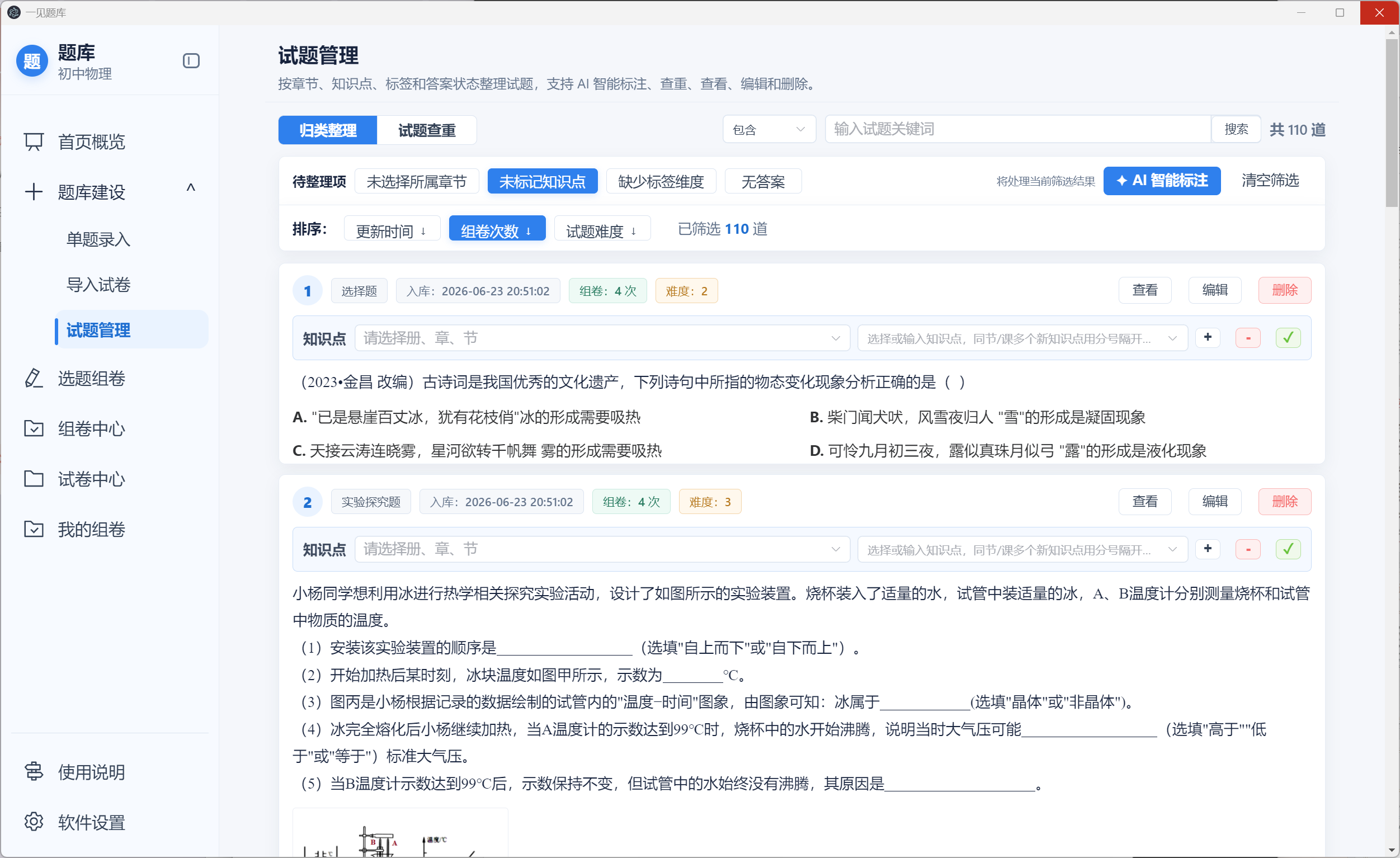Toggle 无答案 filter

pyautogui.click(x=763, y=181)
